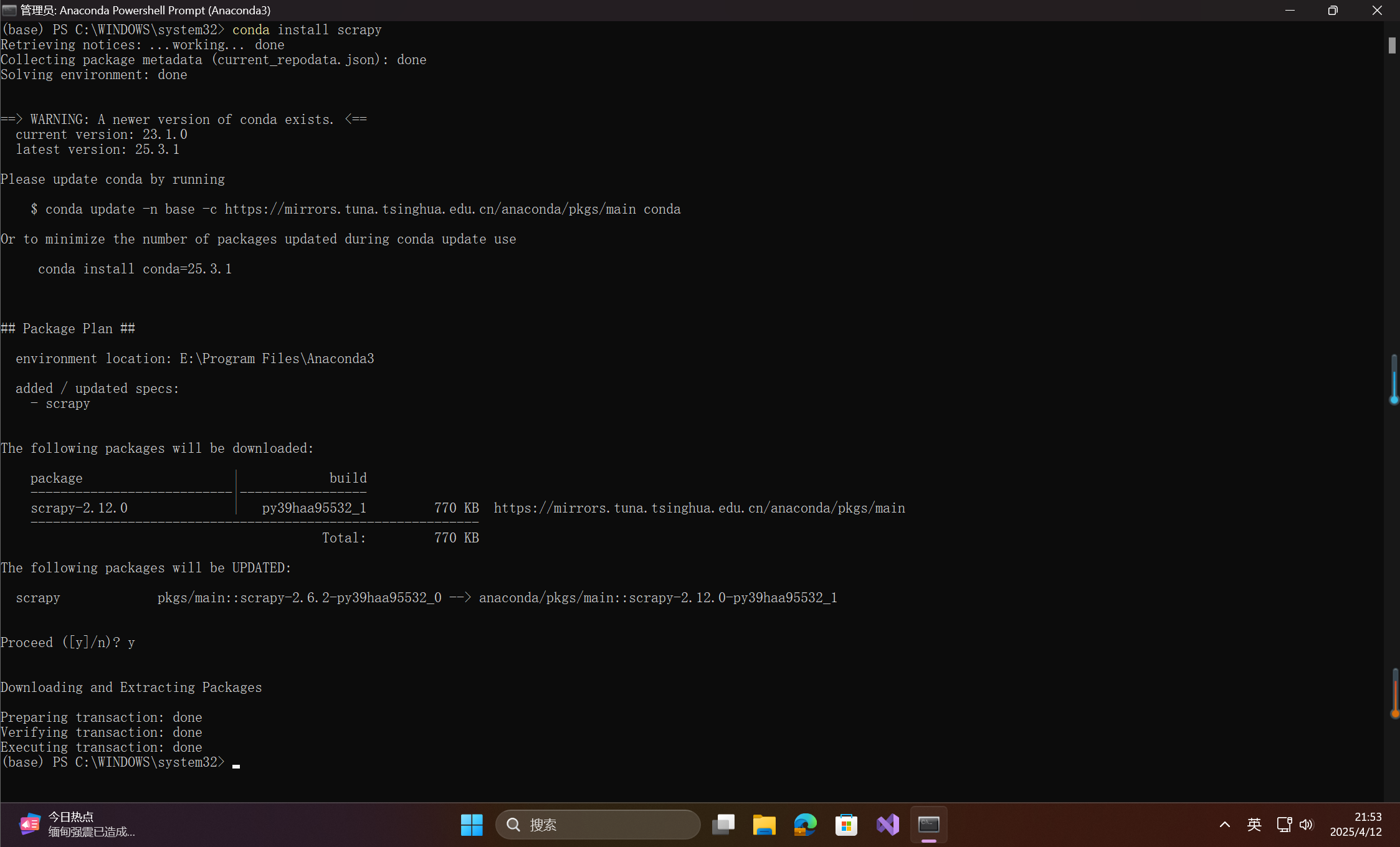This screenshot has width=1400, height=847.
Task: Open Microsoft Store from the taskbar
Action: 846,825
